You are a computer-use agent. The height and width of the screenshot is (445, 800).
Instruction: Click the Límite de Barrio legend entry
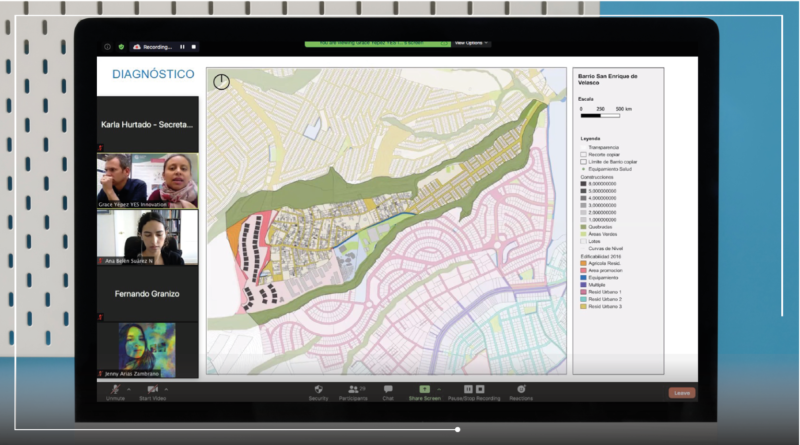click(x=609, y=162)
